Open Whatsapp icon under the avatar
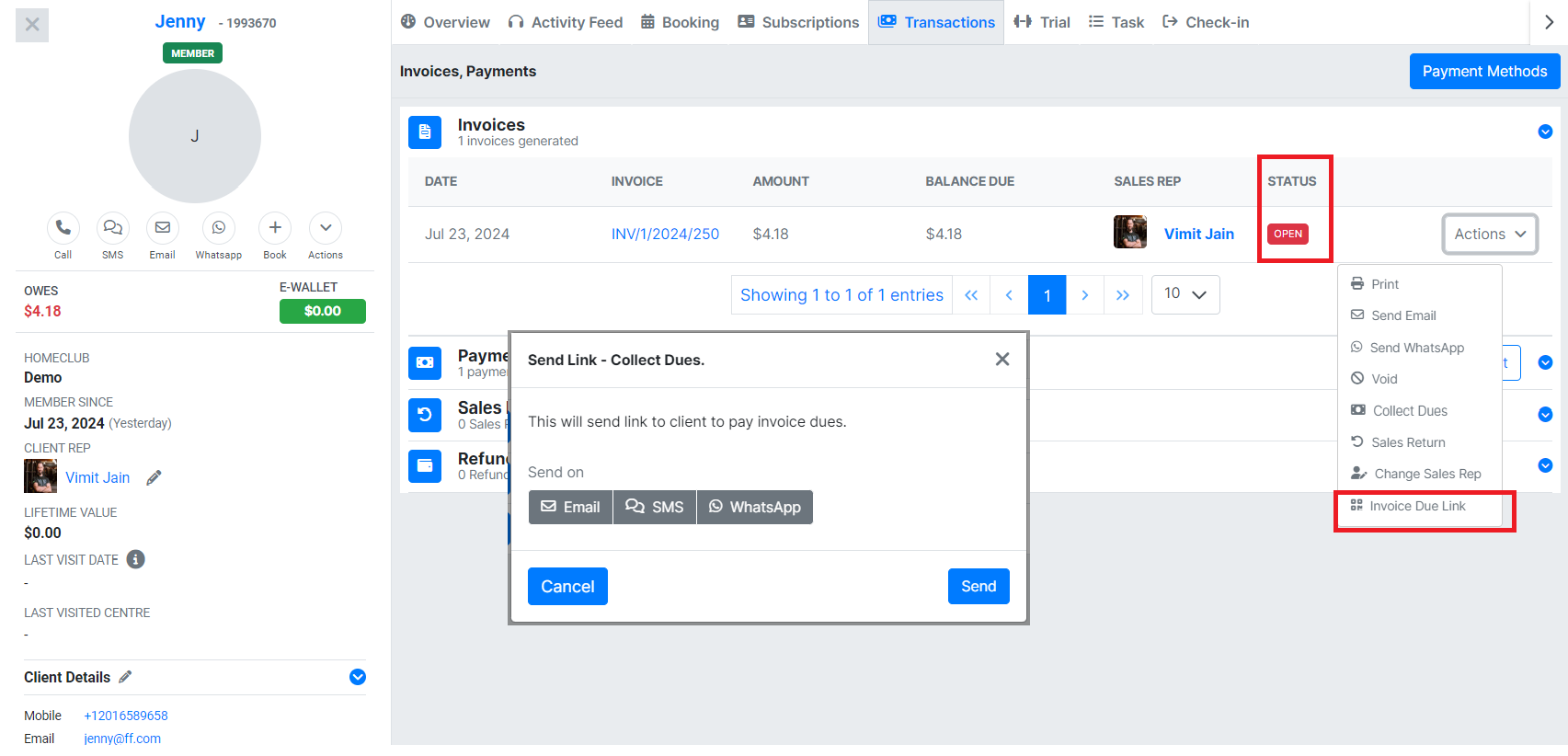 pyautogui.click(x=218, y=228)
